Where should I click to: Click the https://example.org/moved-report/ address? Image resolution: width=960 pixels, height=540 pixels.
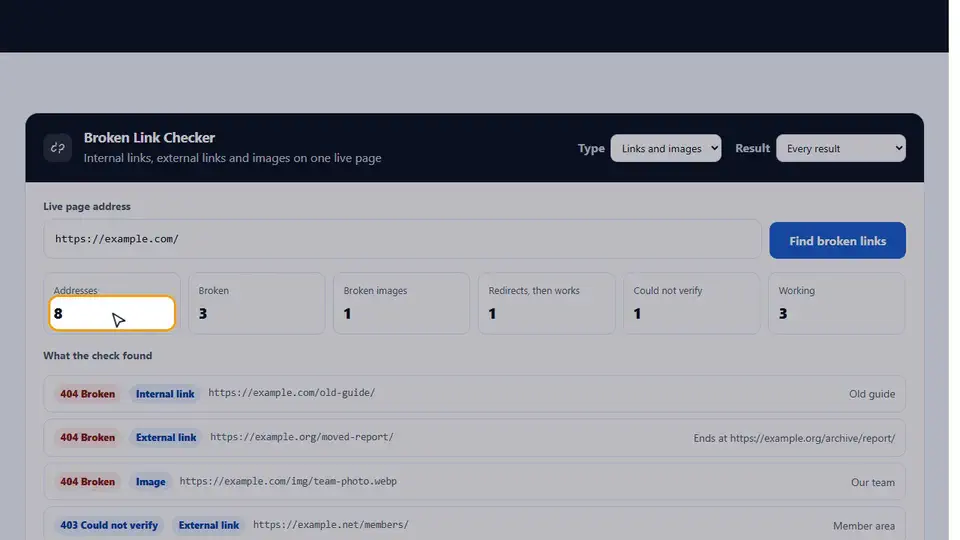click(302, 437)
